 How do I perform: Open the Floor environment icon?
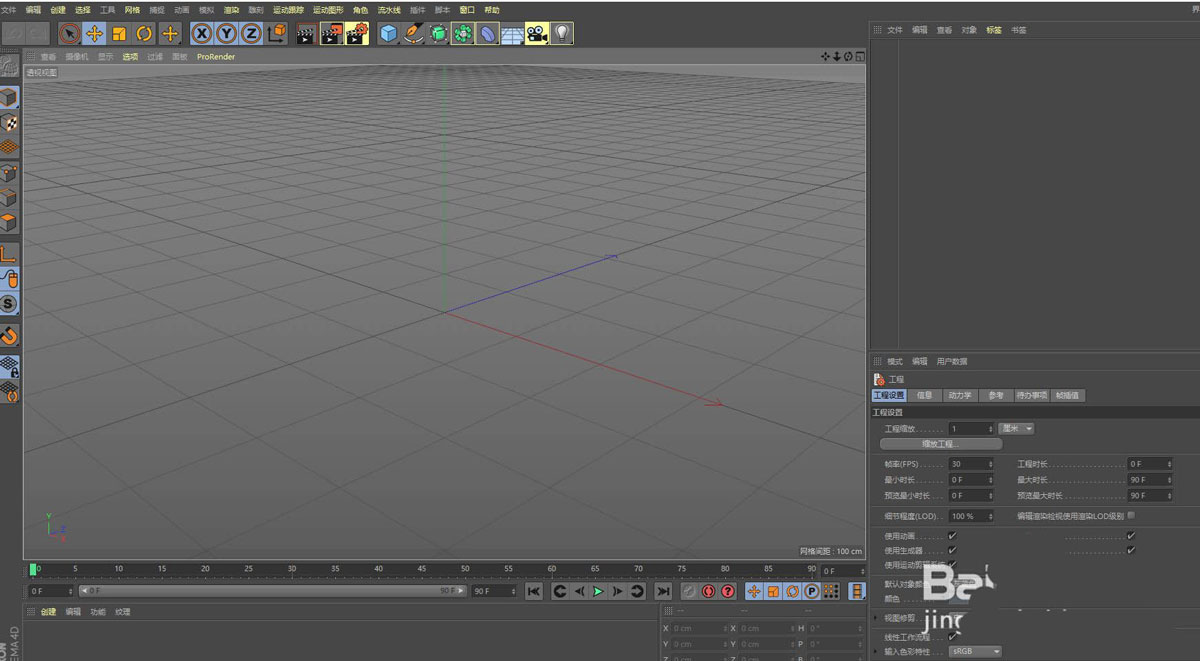click(512, 33)
